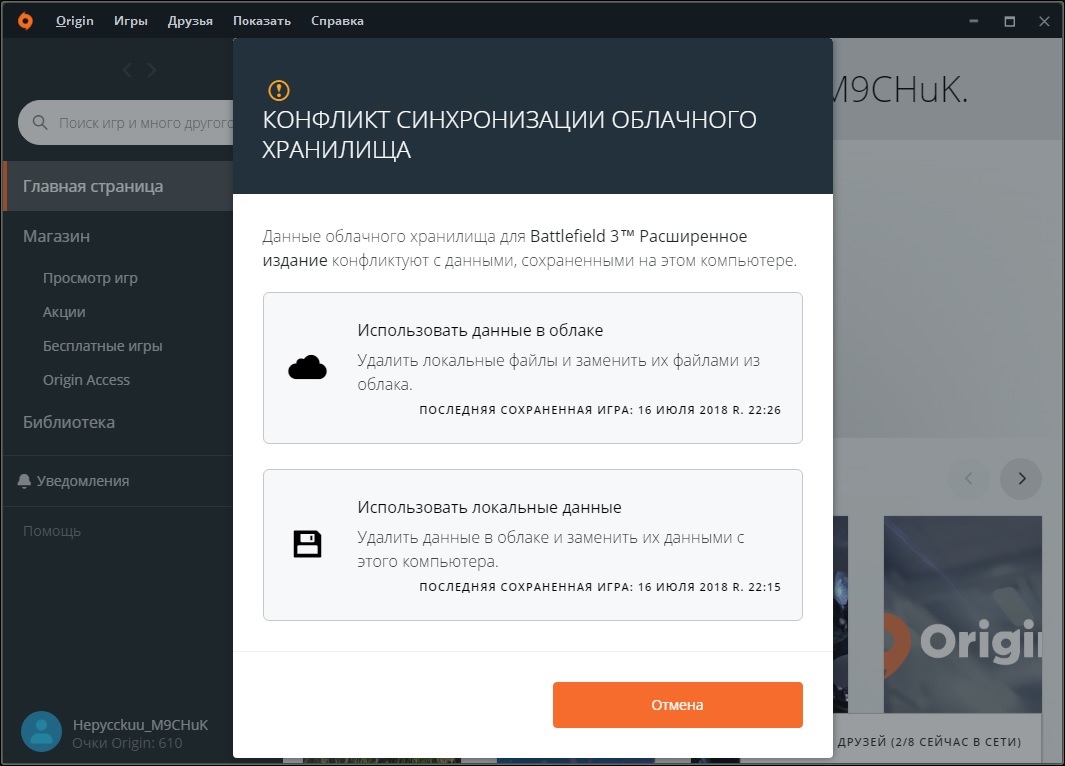Click the Отмена button
Viewport: 1065px width, 766px height.
tap(677, 705)
